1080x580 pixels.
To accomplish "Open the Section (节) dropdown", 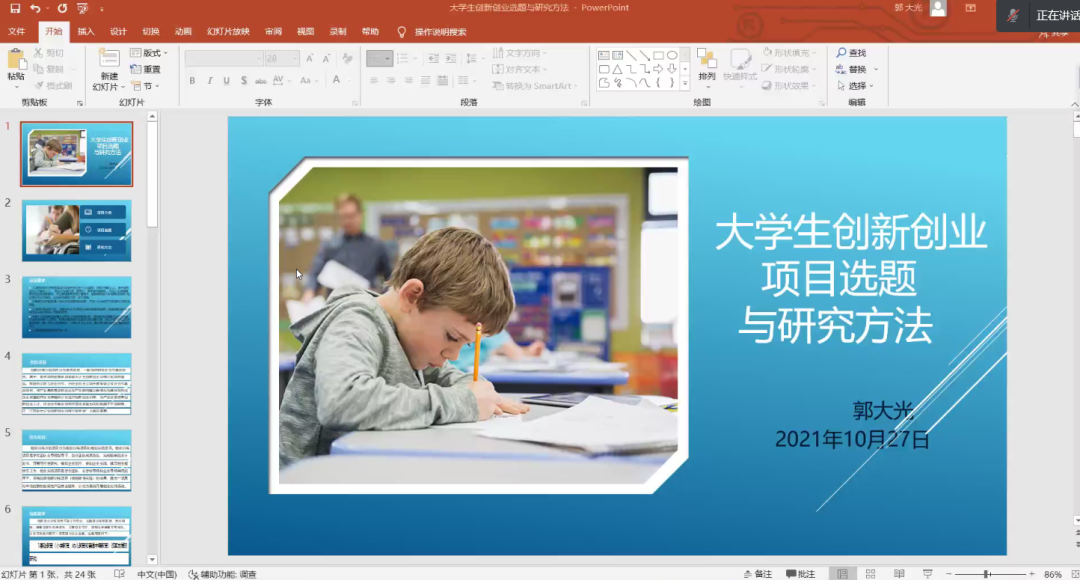I will tap(145, 86).
